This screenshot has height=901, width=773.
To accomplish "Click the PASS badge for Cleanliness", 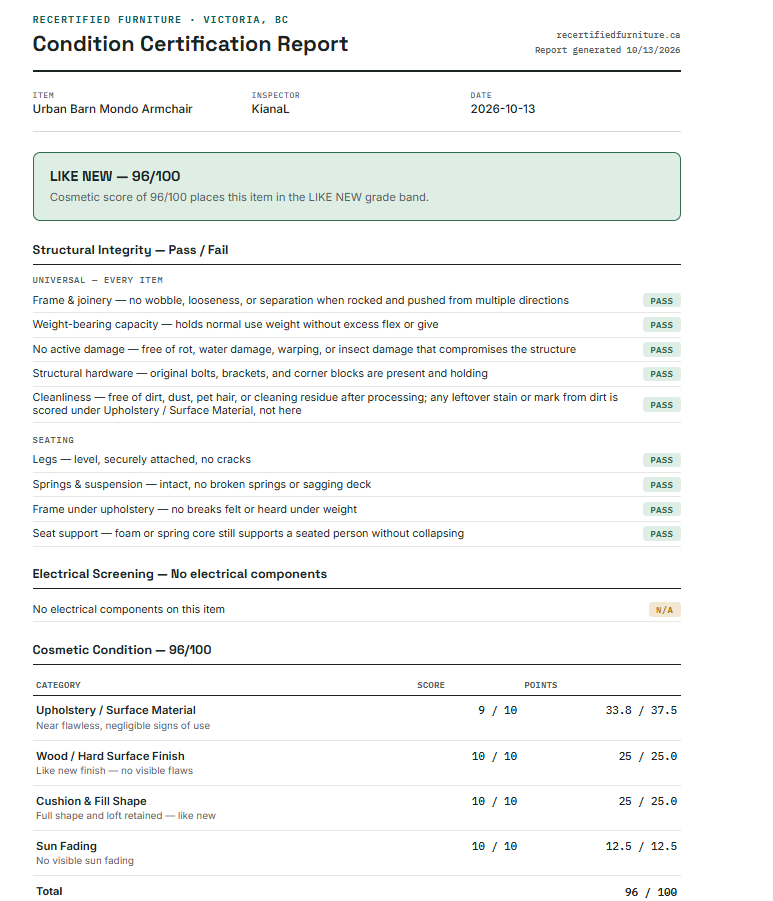I will pos(662,405).
